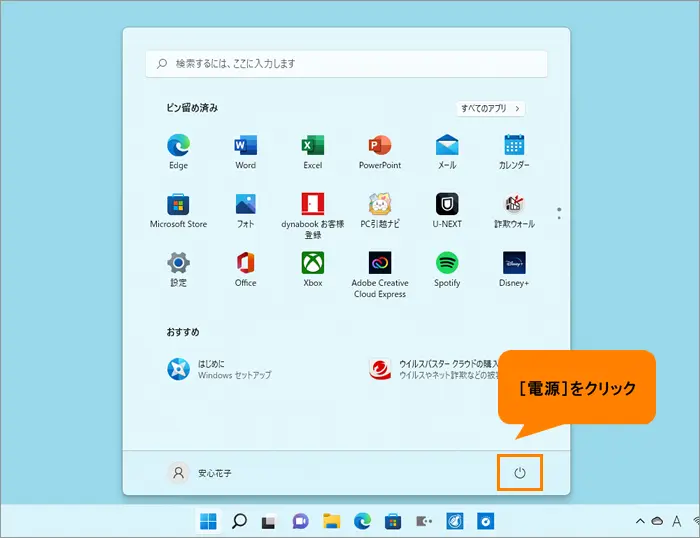Open Excel from the Start menu
This screenshot has height=538, width=700.
click(312, 152)
